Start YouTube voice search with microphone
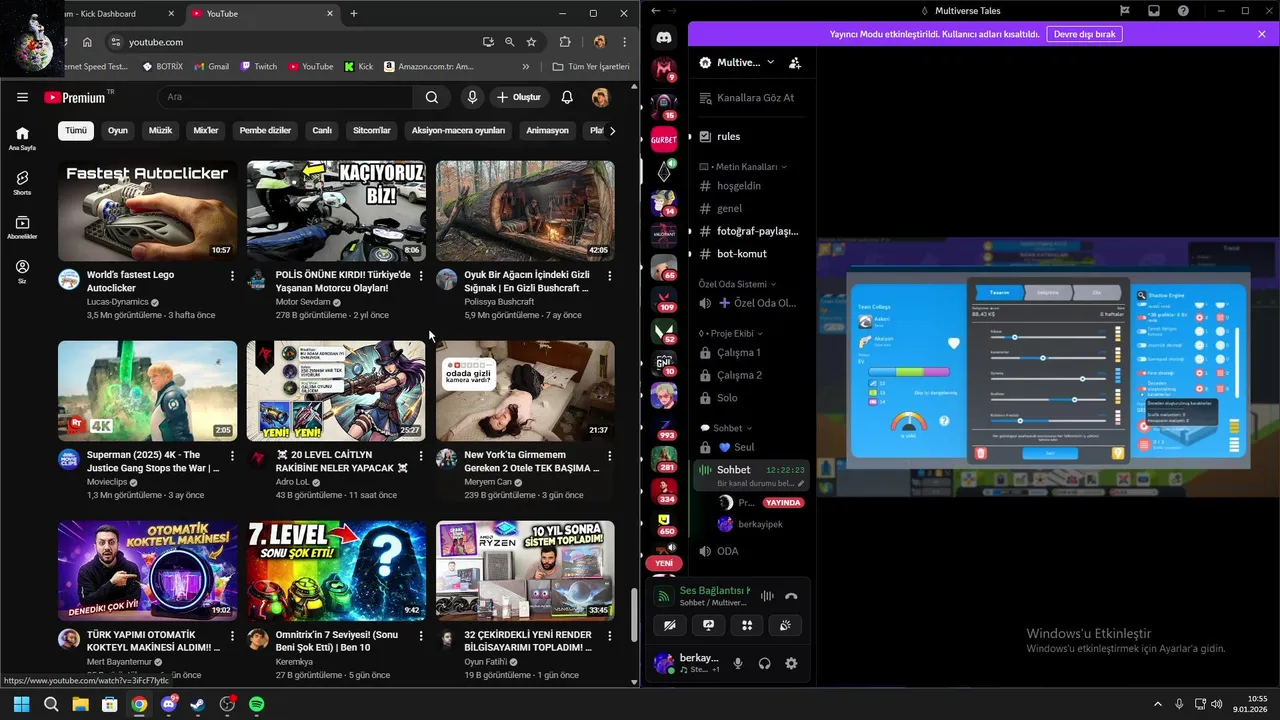The image size is (1280, 720). point(472,97)
